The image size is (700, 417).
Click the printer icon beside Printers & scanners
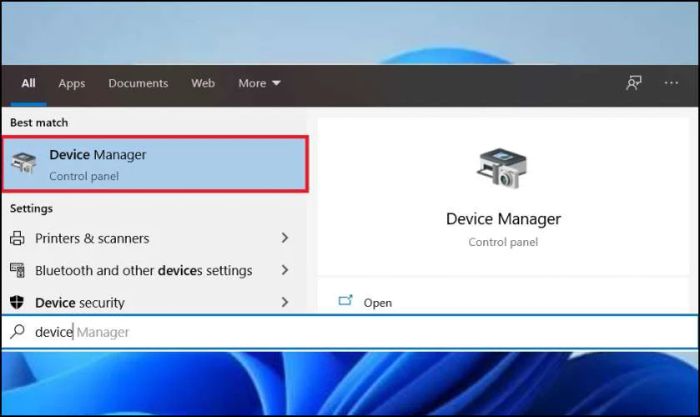(x=17, y=238)
